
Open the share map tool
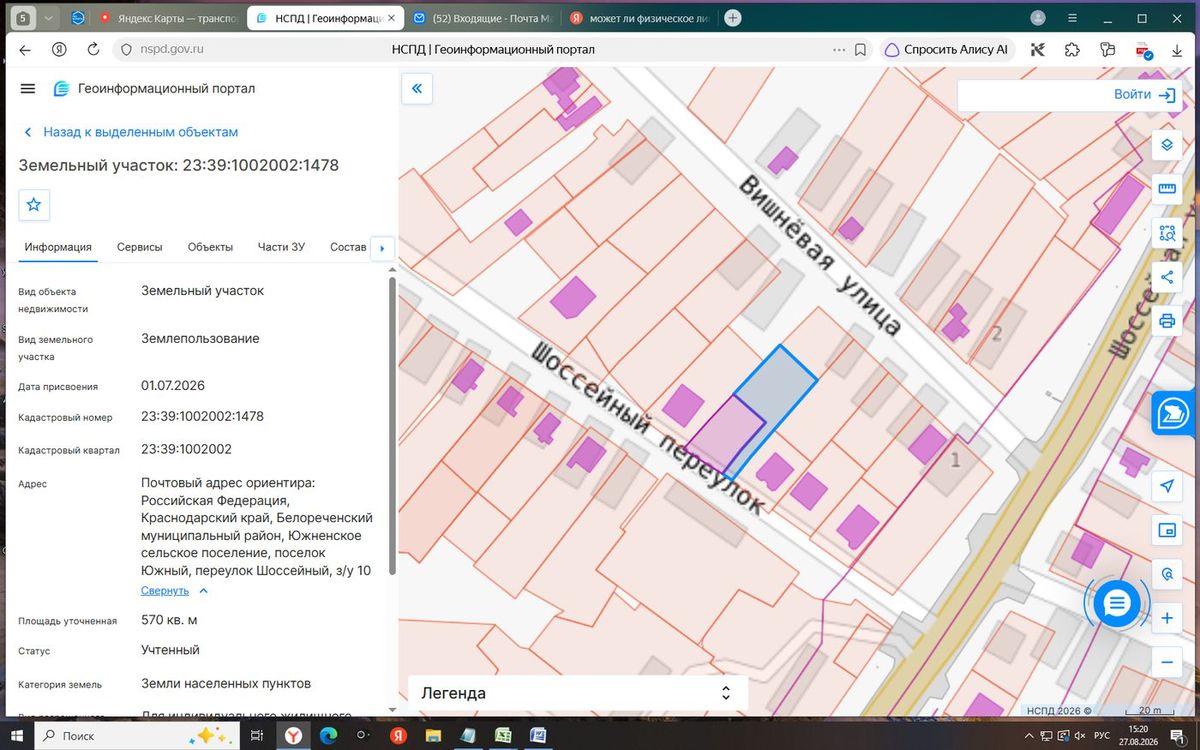tap(1166, 277)
